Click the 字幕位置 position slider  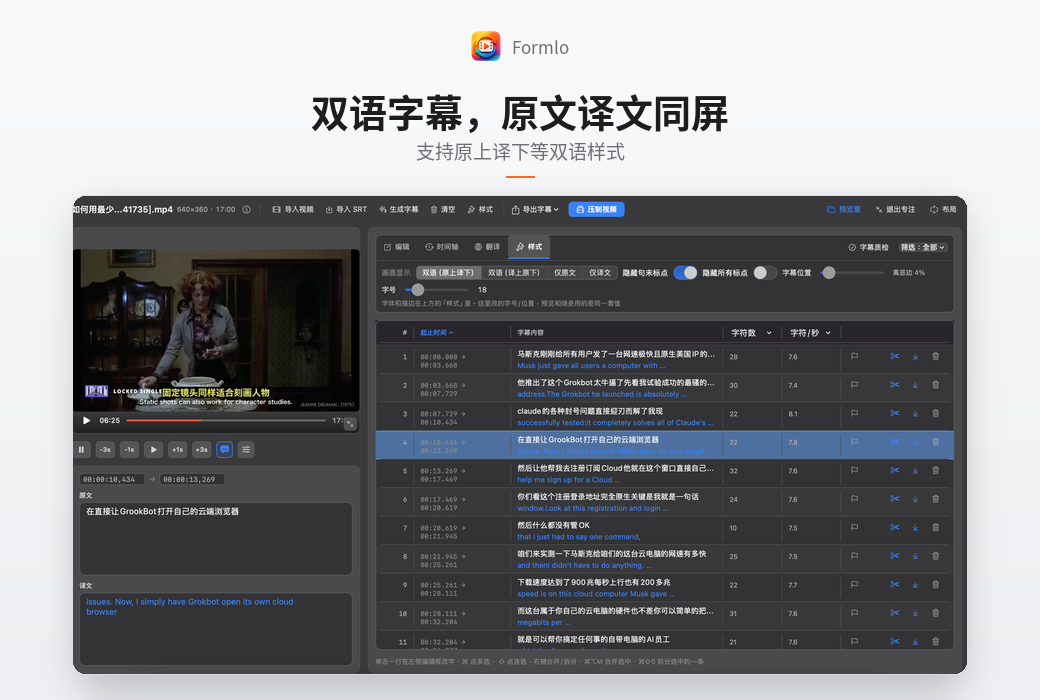tap(853, 273)
